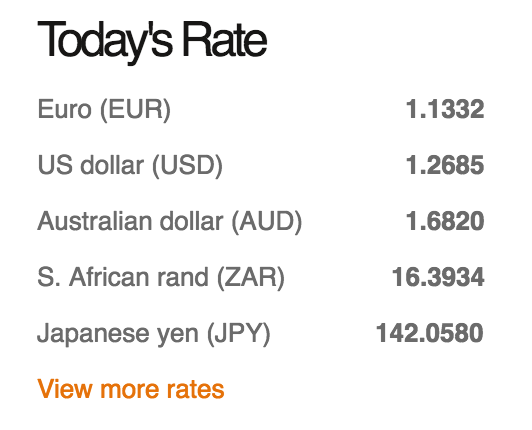532x430 pixels.
Task: Click the US dollar rate 1.2685
Action: (445, 165)
